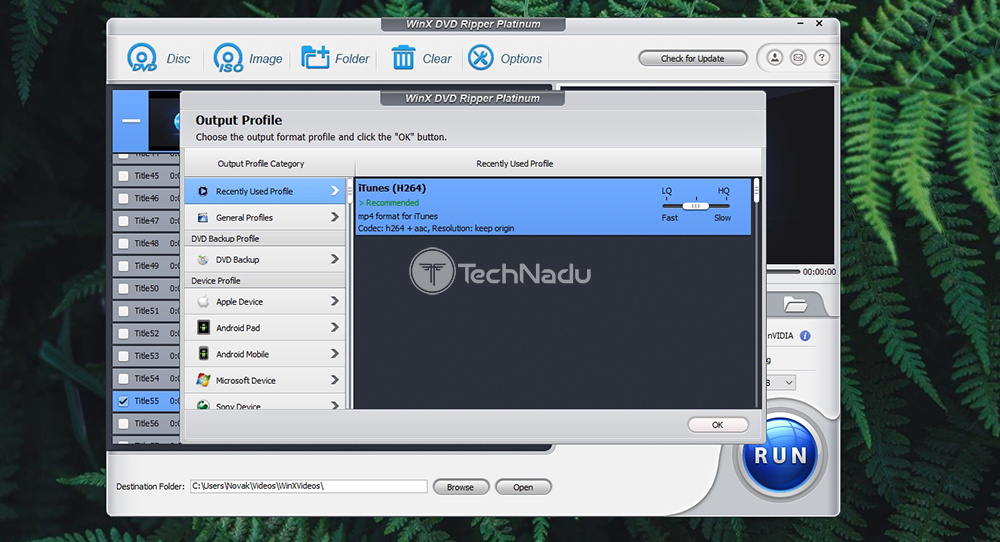Check the Title47 checkbox
Image resolution: width=1000 pixels, height=542 pixels.
[x=123, y=221]
